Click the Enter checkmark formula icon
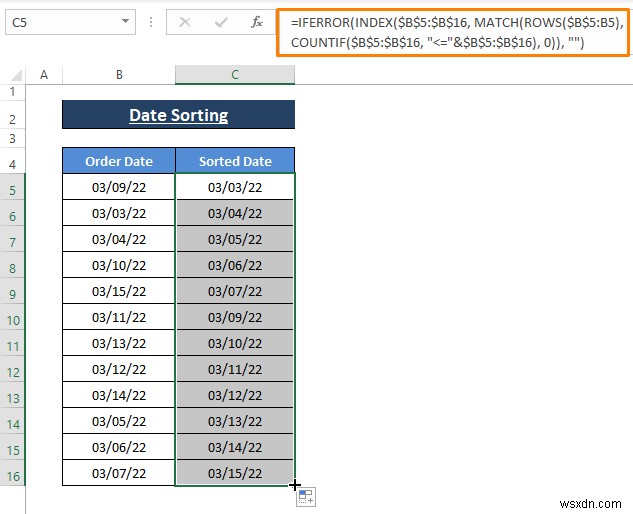633x514 pixels. tap(221, 22)
